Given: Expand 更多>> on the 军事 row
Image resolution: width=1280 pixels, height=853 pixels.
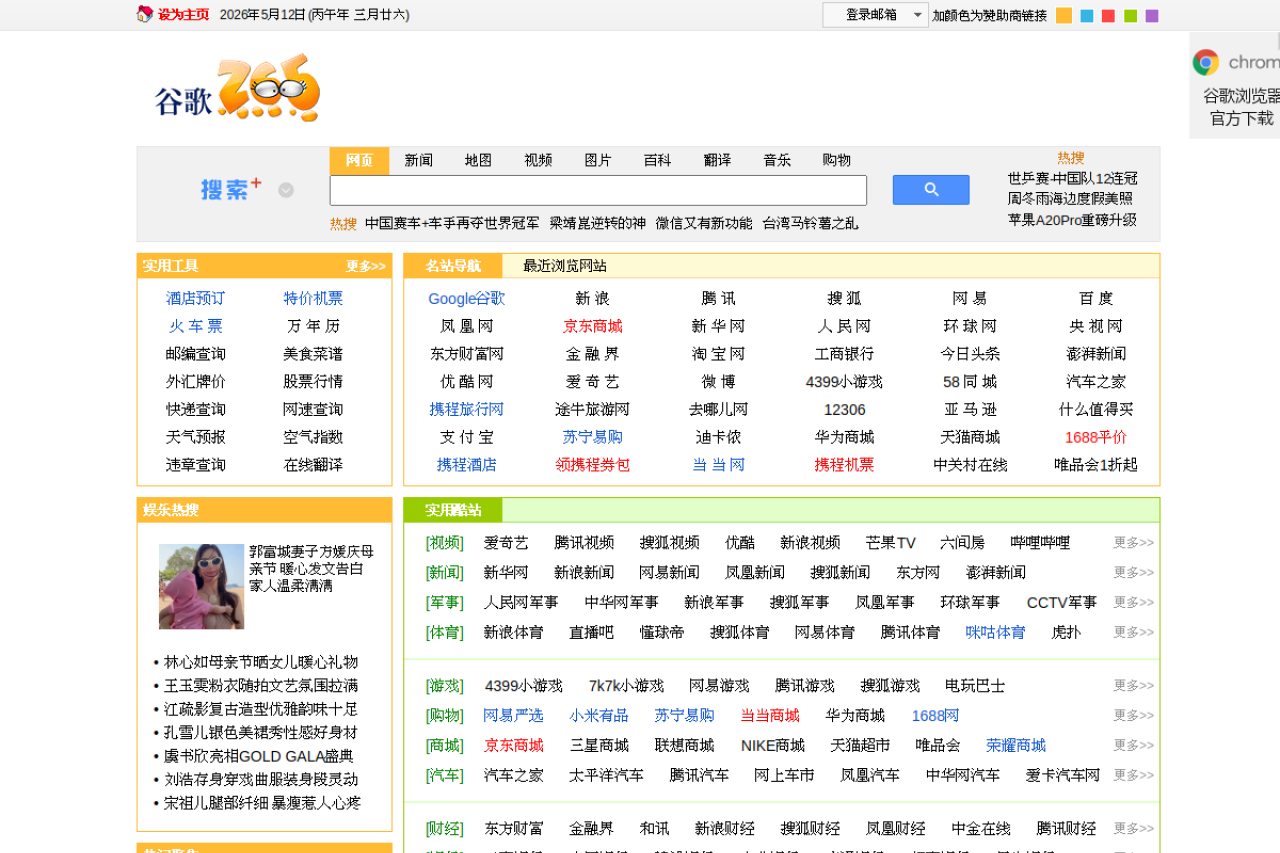Looking at the screenshot, I should pos(1134,603).
